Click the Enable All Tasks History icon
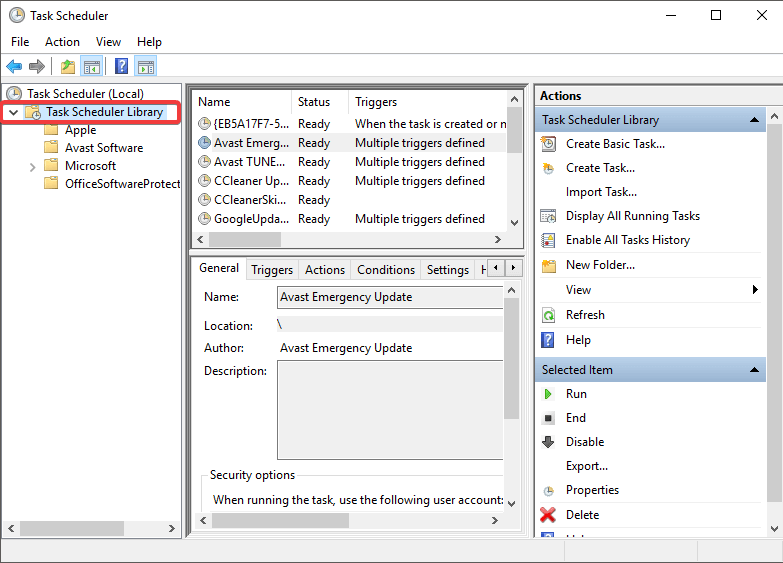The image size is (783, 563). tap(548, 240)
